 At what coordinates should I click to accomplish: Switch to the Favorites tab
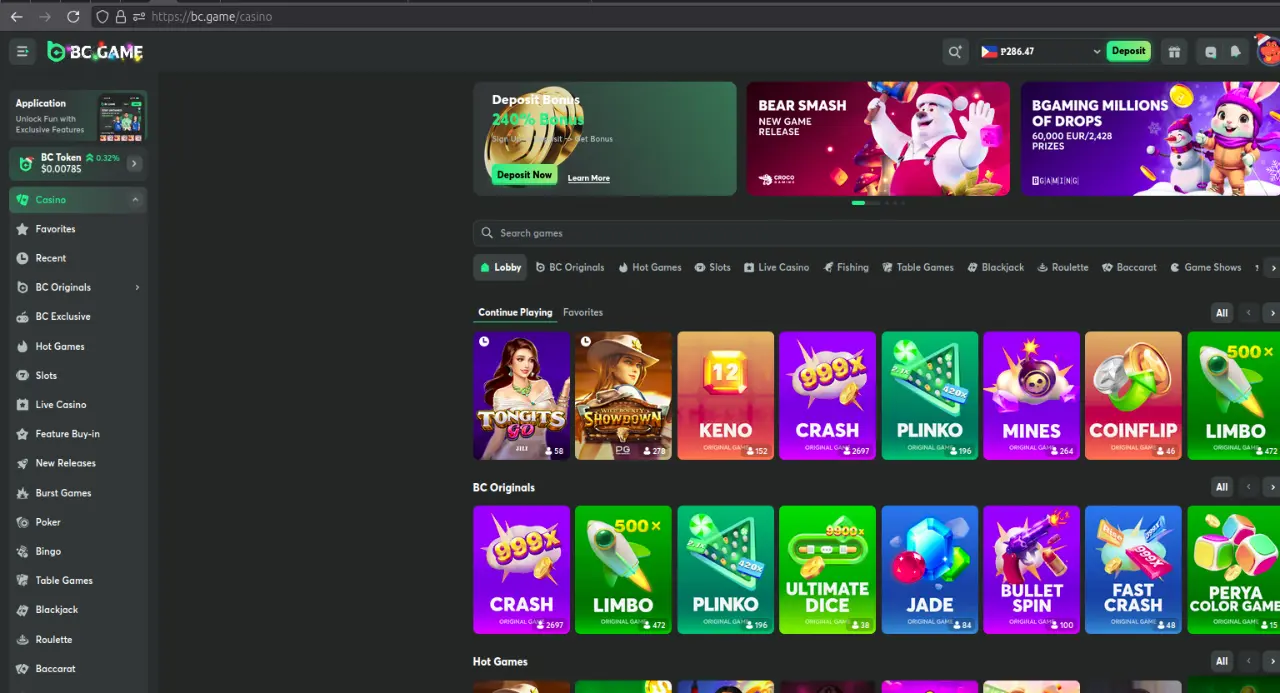pos(583,312)
